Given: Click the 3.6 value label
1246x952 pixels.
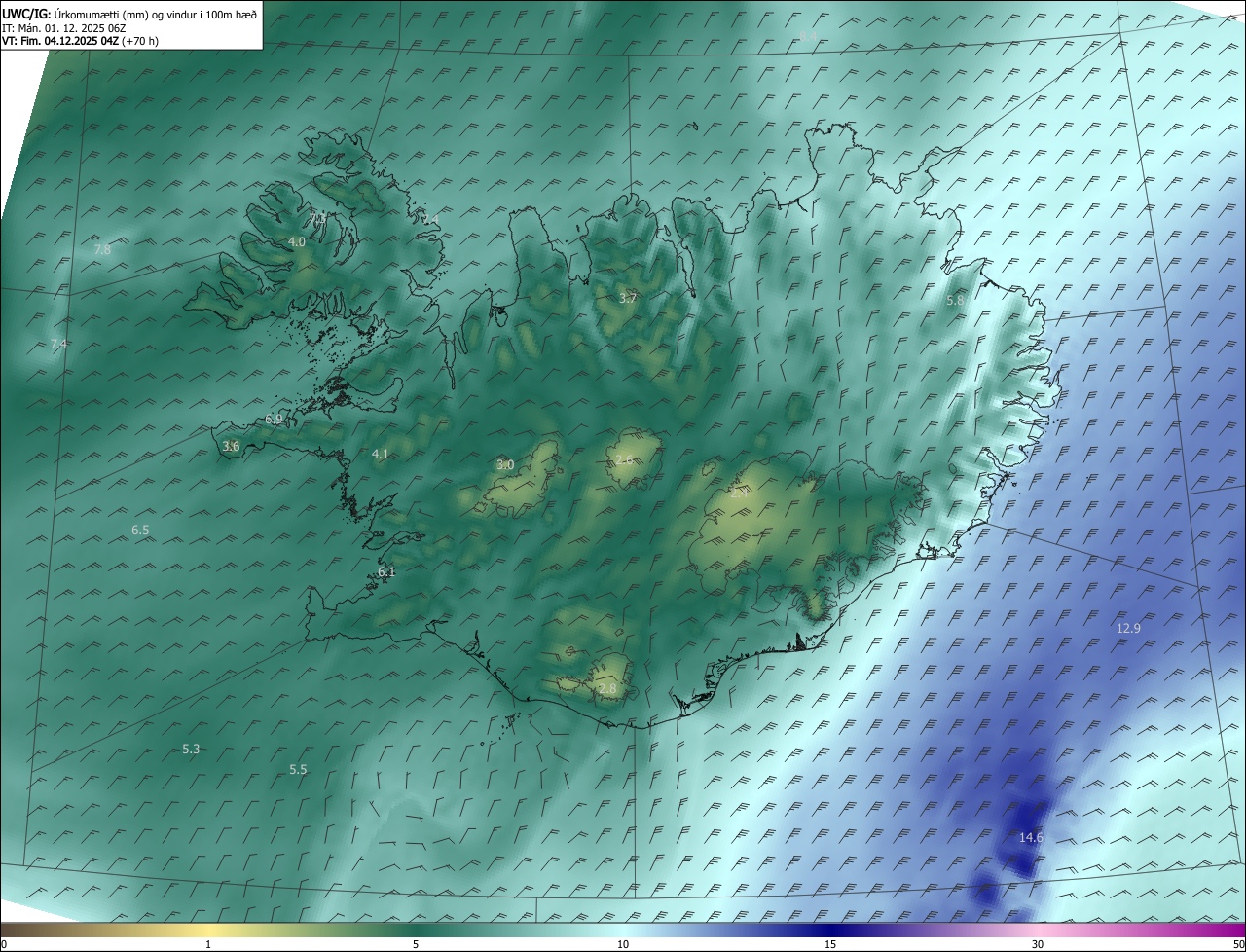Looking at the screenshot, I should [x=231, y=447].
